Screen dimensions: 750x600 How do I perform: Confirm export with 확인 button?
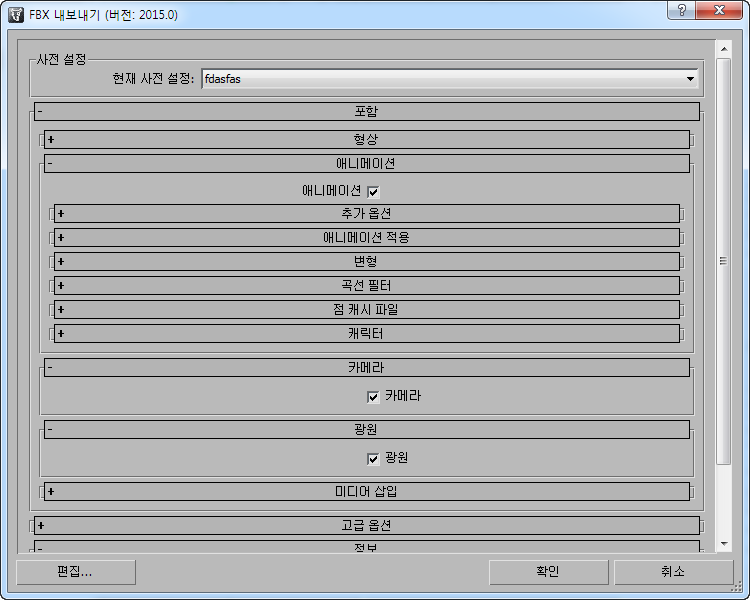[x=549, y=572]
